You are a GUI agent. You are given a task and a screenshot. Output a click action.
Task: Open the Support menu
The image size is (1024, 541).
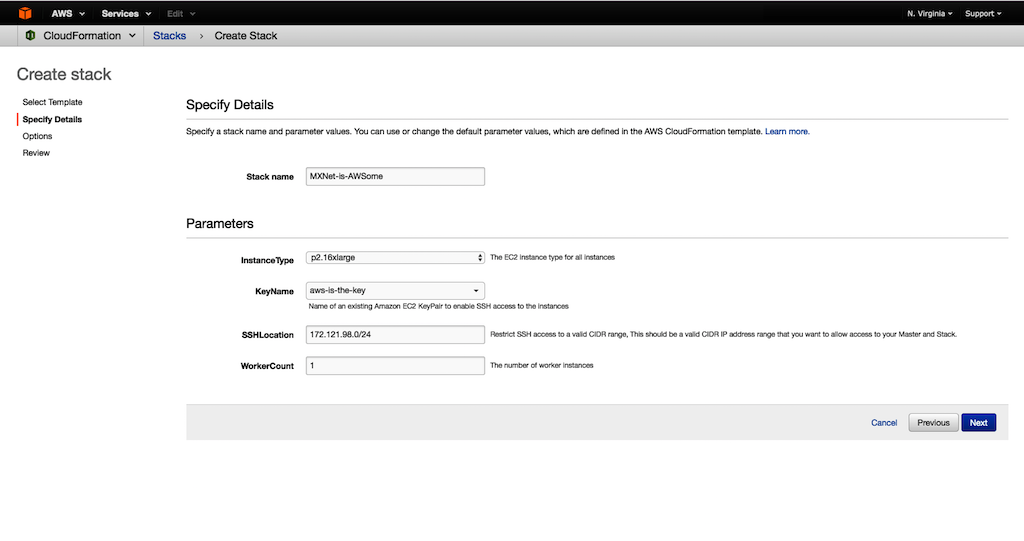click(x=983, y=13)
